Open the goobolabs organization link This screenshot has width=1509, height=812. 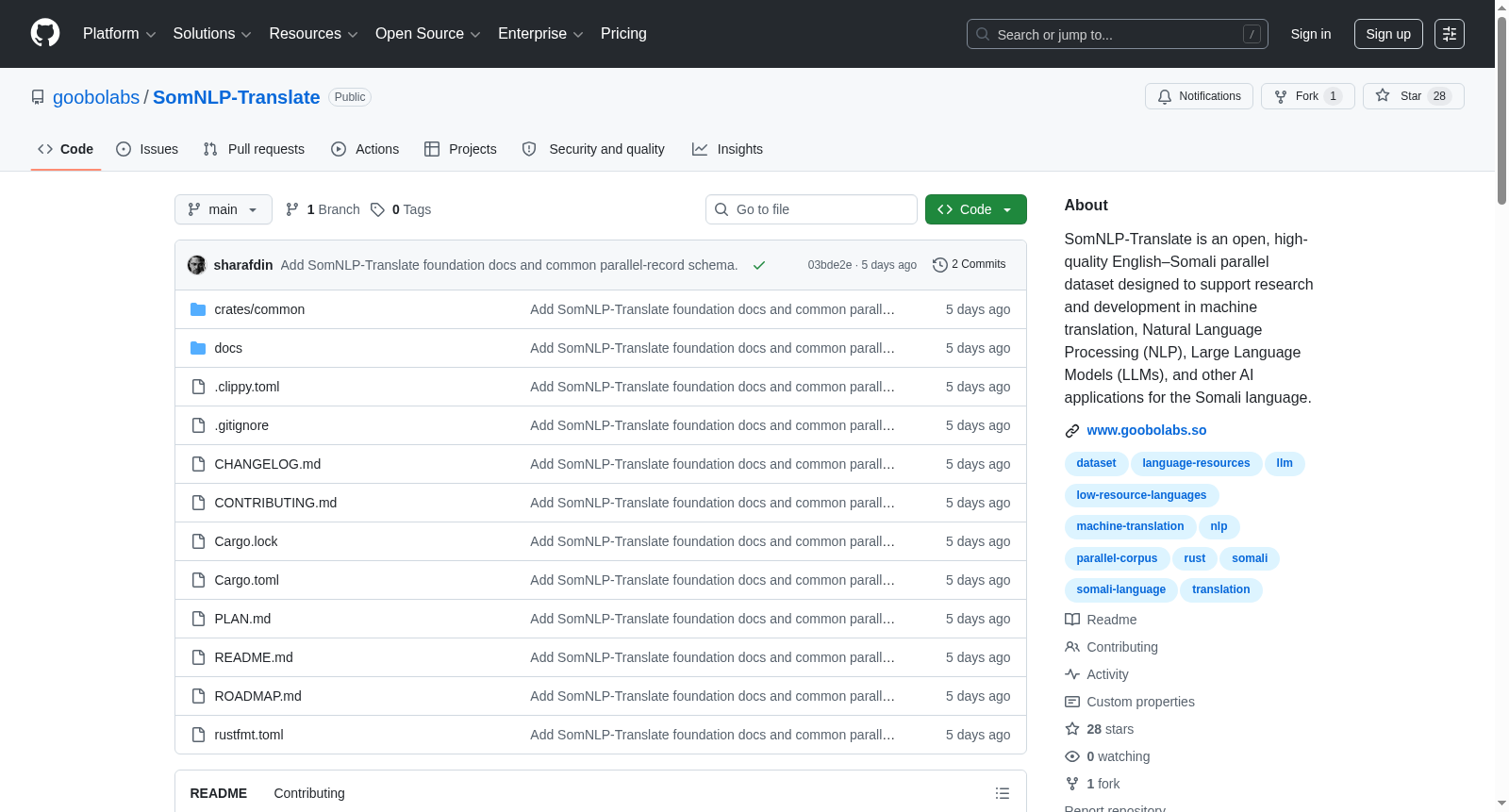pos(96,97)
